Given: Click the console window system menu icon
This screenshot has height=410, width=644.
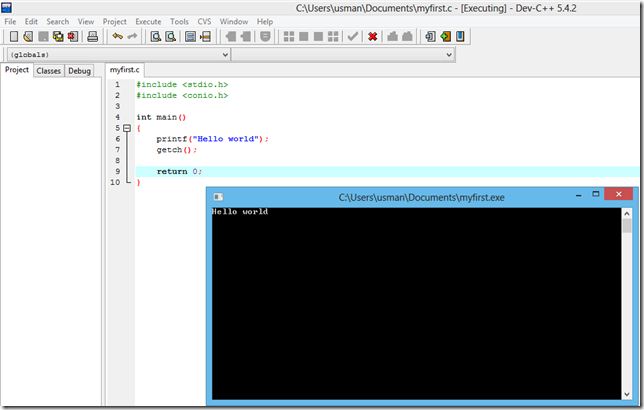Looking at the screenshot, I should pyautogui.click(x=218, y=197).
